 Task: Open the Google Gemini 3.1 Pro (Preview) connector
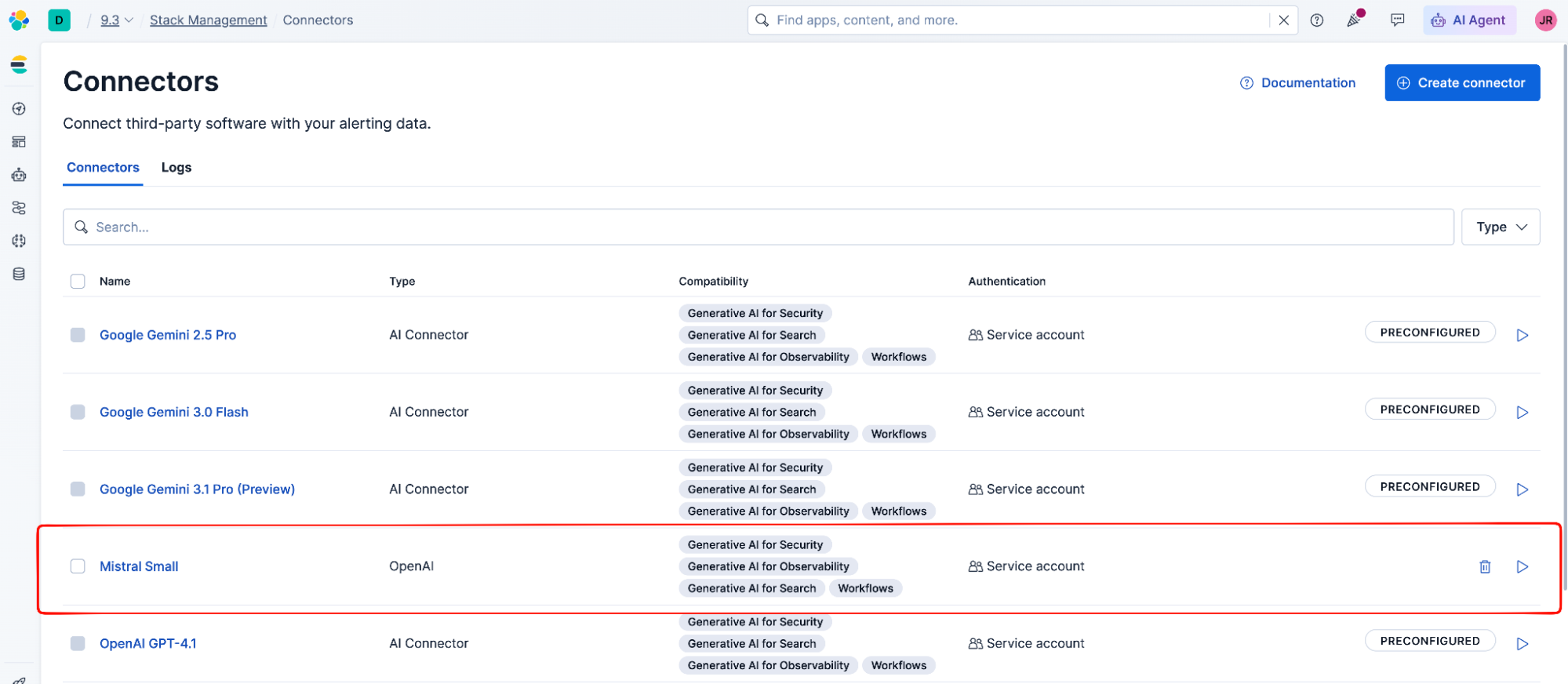coord(197,489)
